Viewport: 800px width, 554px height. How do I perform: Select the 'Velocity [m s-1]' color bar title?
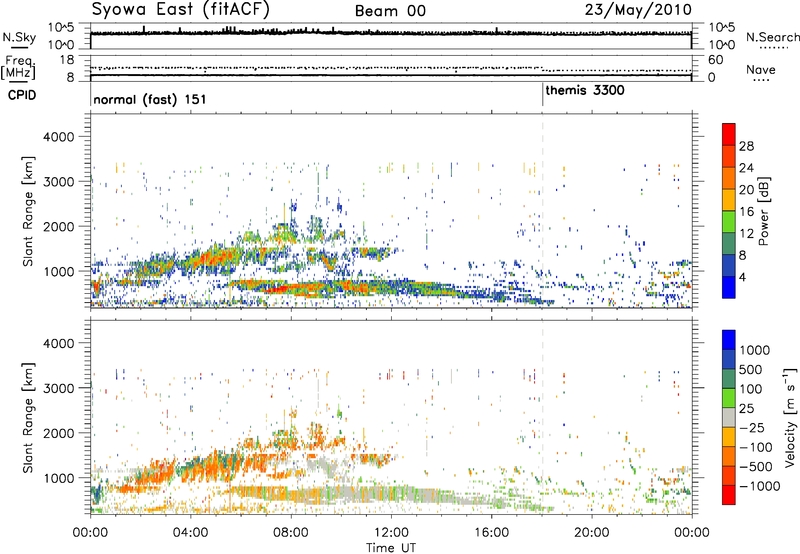(790, 417)
